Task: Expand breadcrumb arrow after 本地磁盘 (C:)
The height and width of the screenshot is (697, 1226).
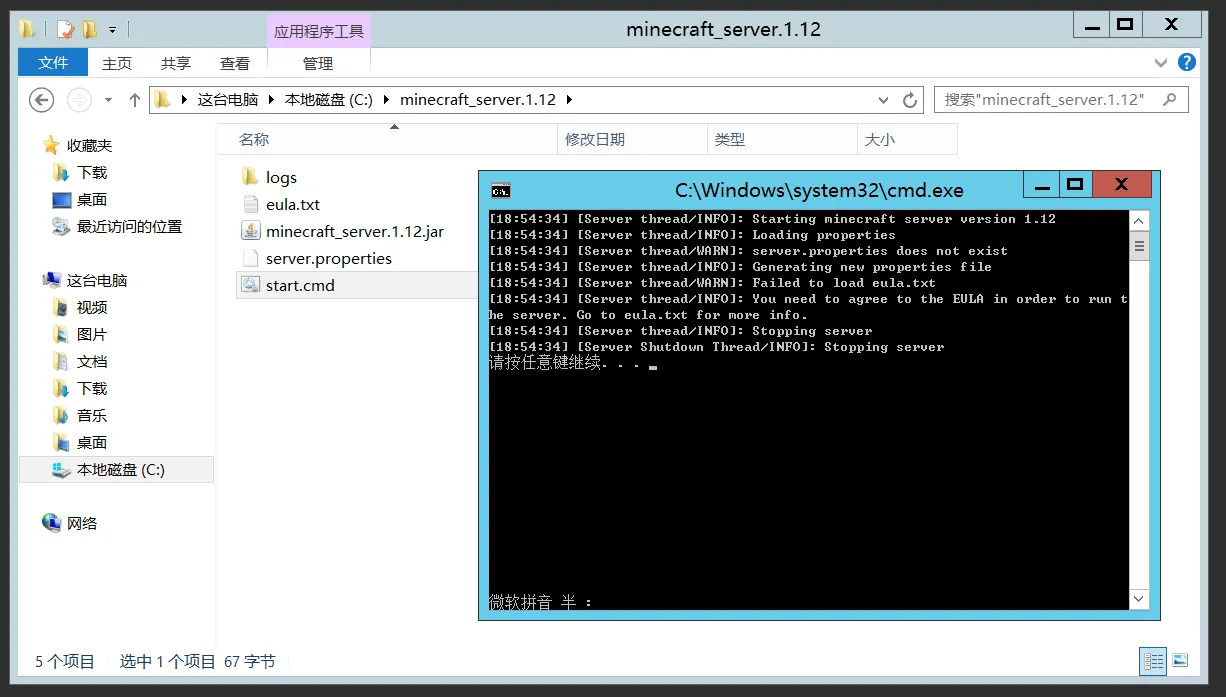Action: (386, 100)
